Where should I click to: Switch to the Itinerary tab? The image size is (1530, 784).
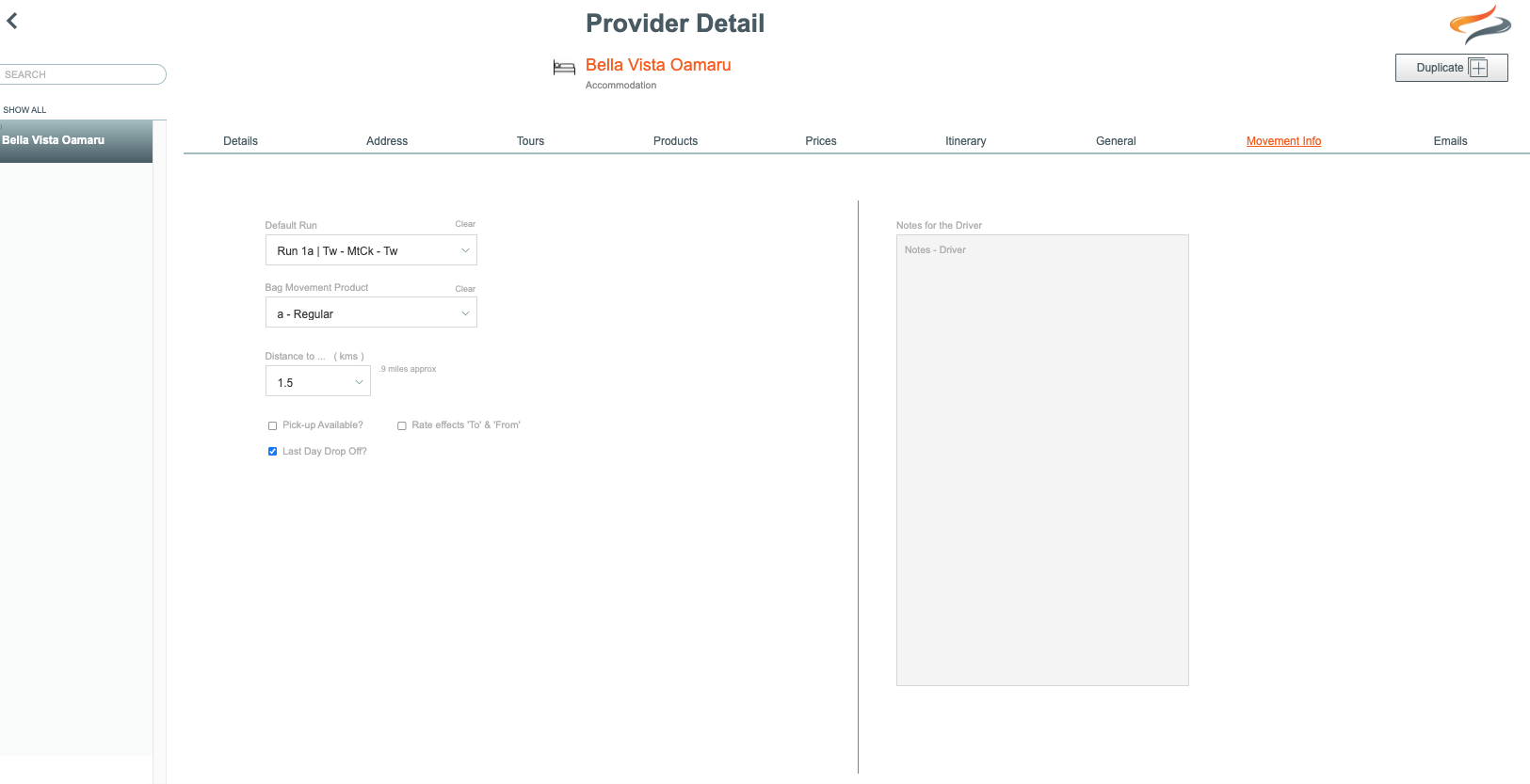click(x=966, y=141)
